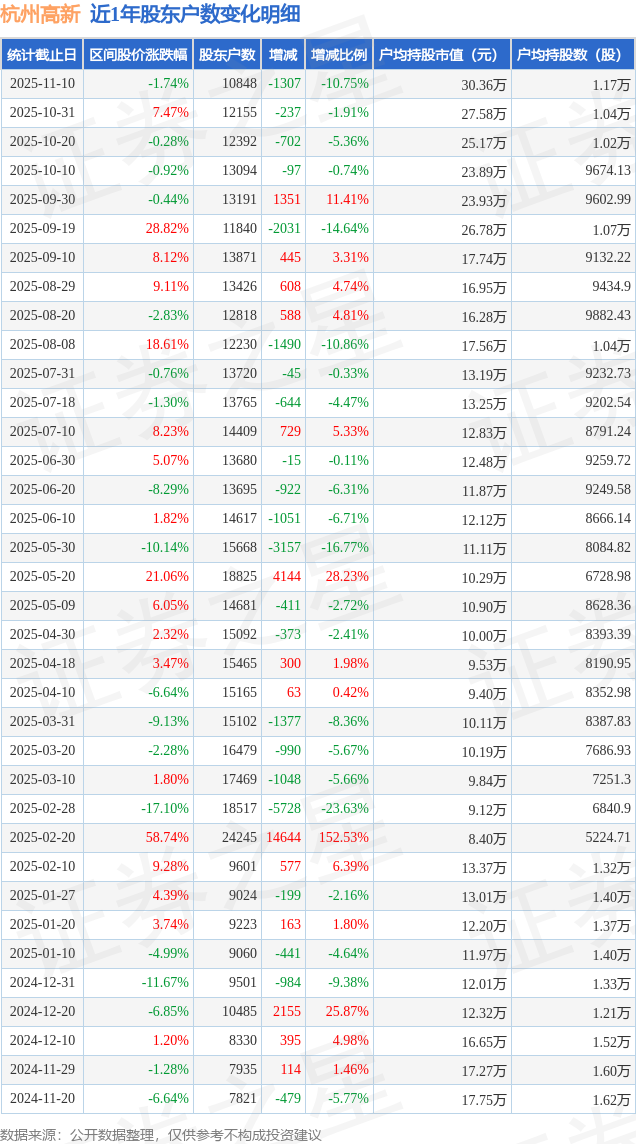Click the 增减 column header

coord(283,55)
